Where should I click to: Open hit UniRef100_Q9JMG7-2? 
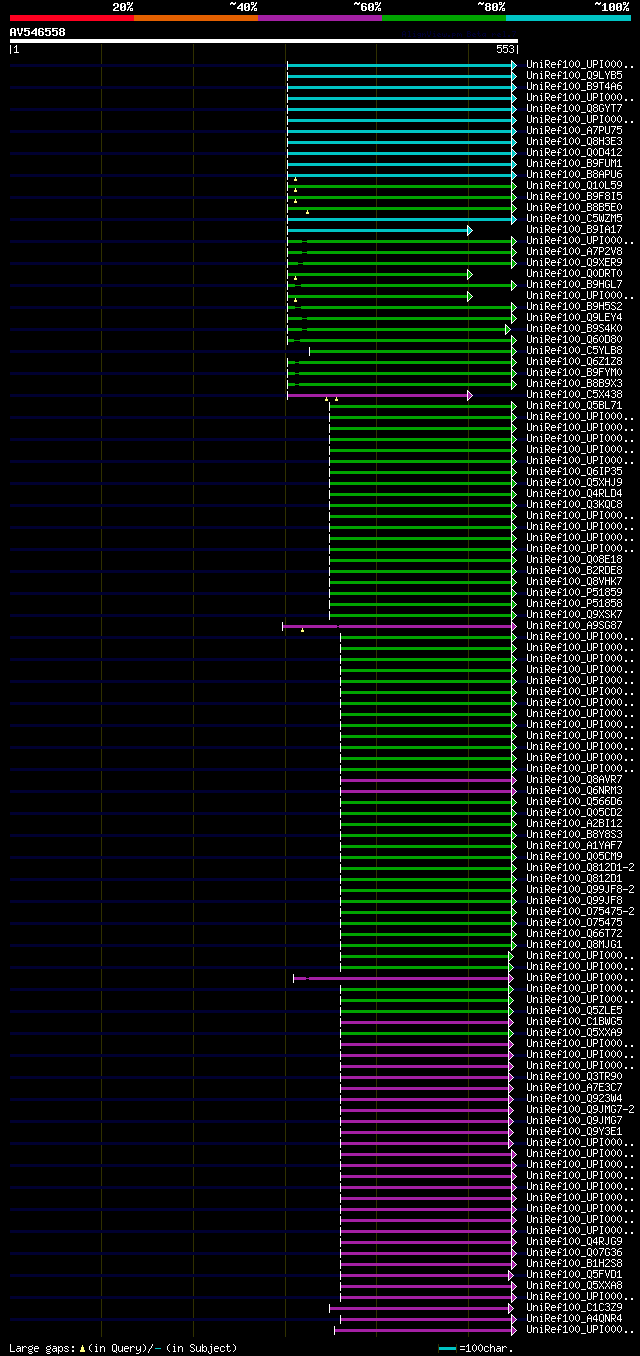click(581, 1109)
